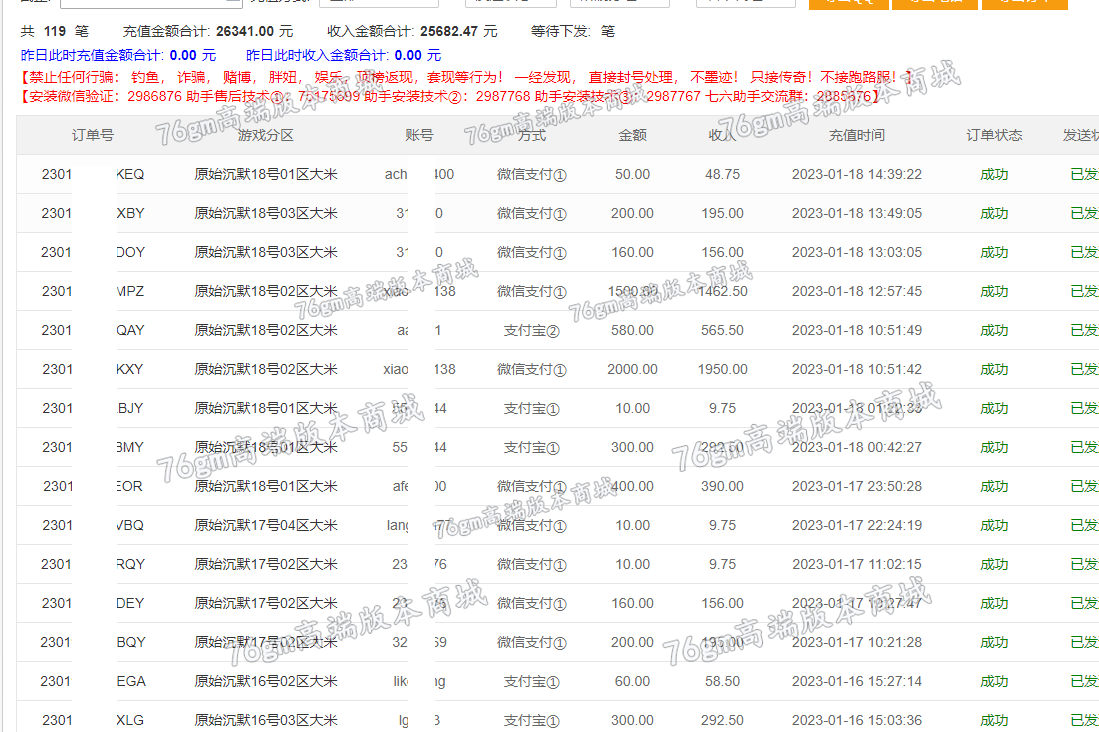This screenshot has height=732, width=1099.
Task: Click the 收入 column header
Action: point(723,135)
